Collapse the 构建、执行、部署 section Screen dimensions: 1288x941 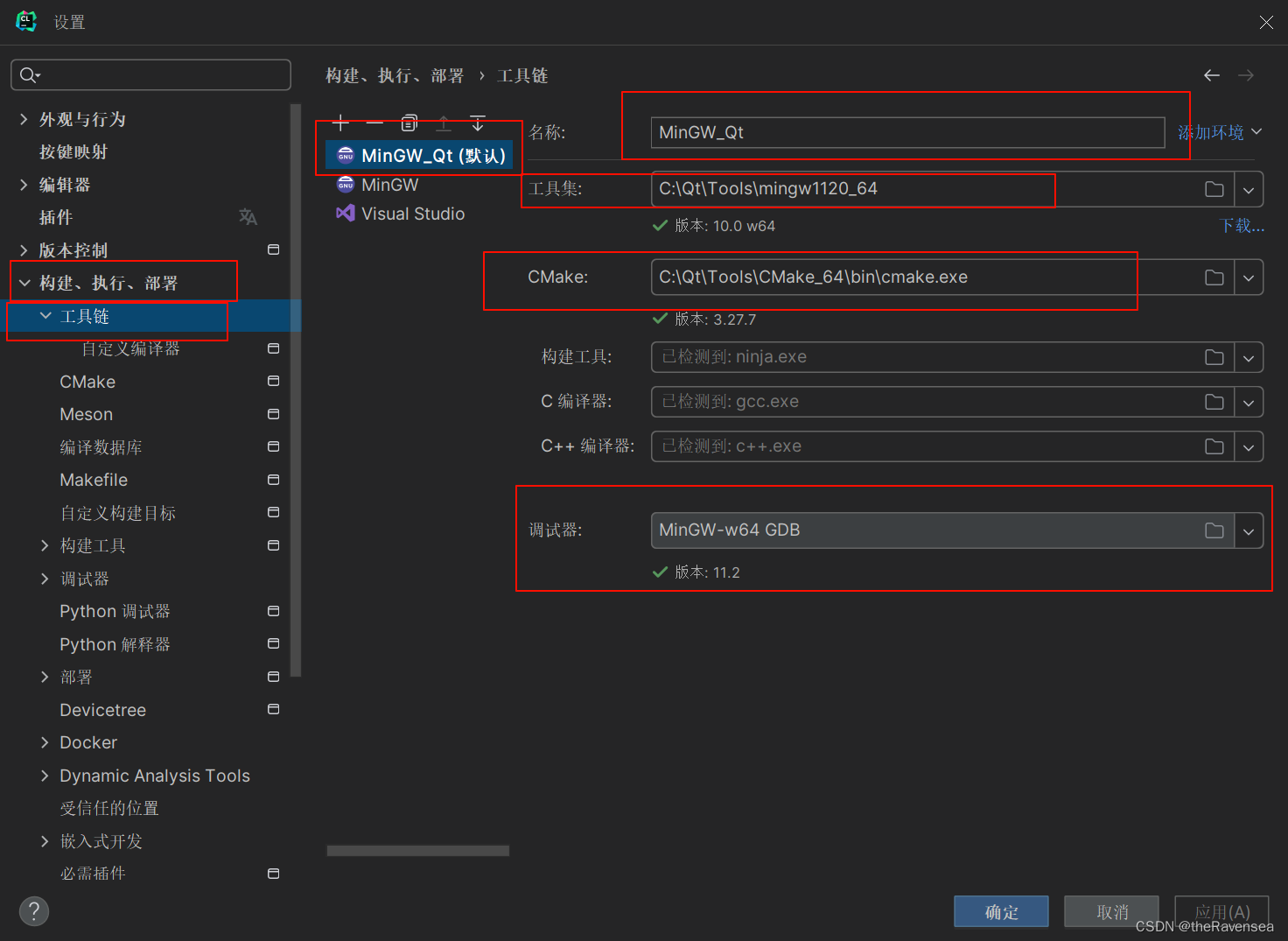pos(24,283)
